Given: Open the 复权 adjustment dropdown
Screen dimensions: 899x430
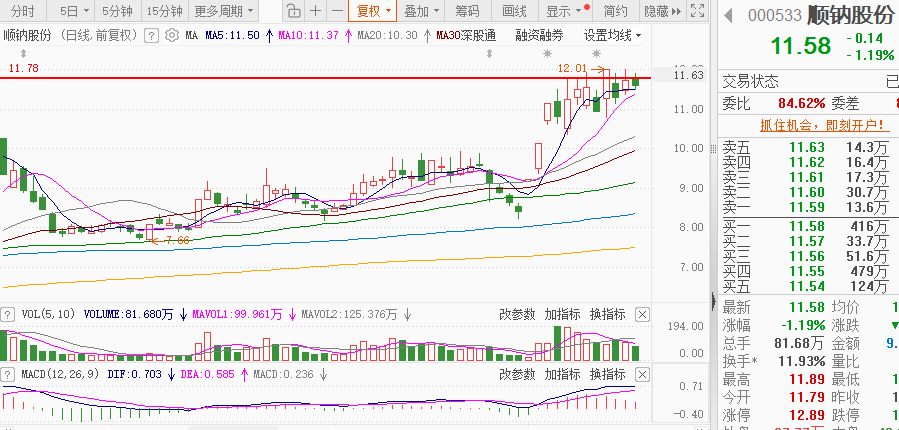Looking at the screenshot, I should tap(372, 11).
